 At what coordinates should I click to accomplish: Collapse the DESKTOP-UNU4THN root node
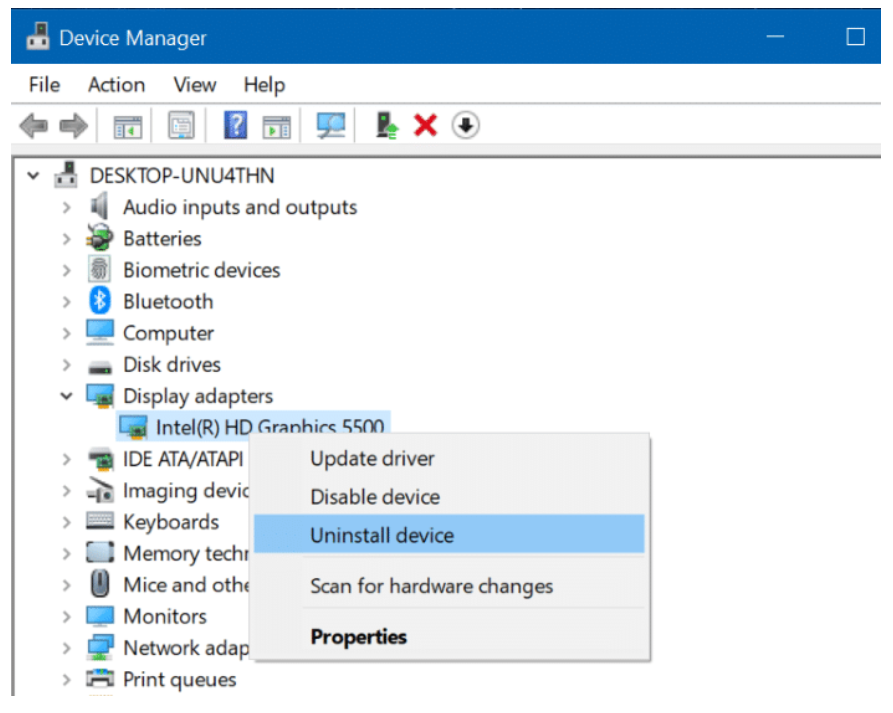tap(34, 175)
